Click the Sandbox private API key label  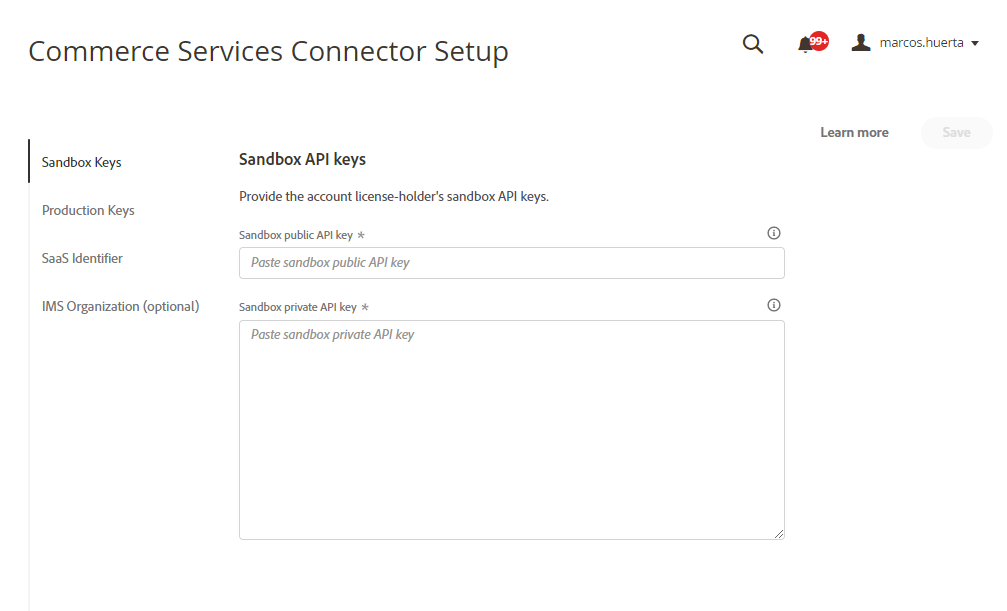298,307
